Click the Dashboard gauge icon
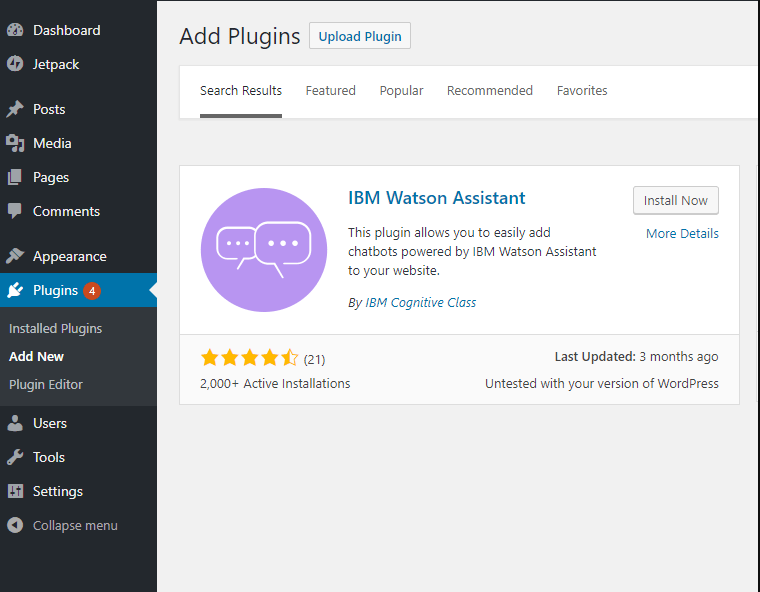 point(15,30)
